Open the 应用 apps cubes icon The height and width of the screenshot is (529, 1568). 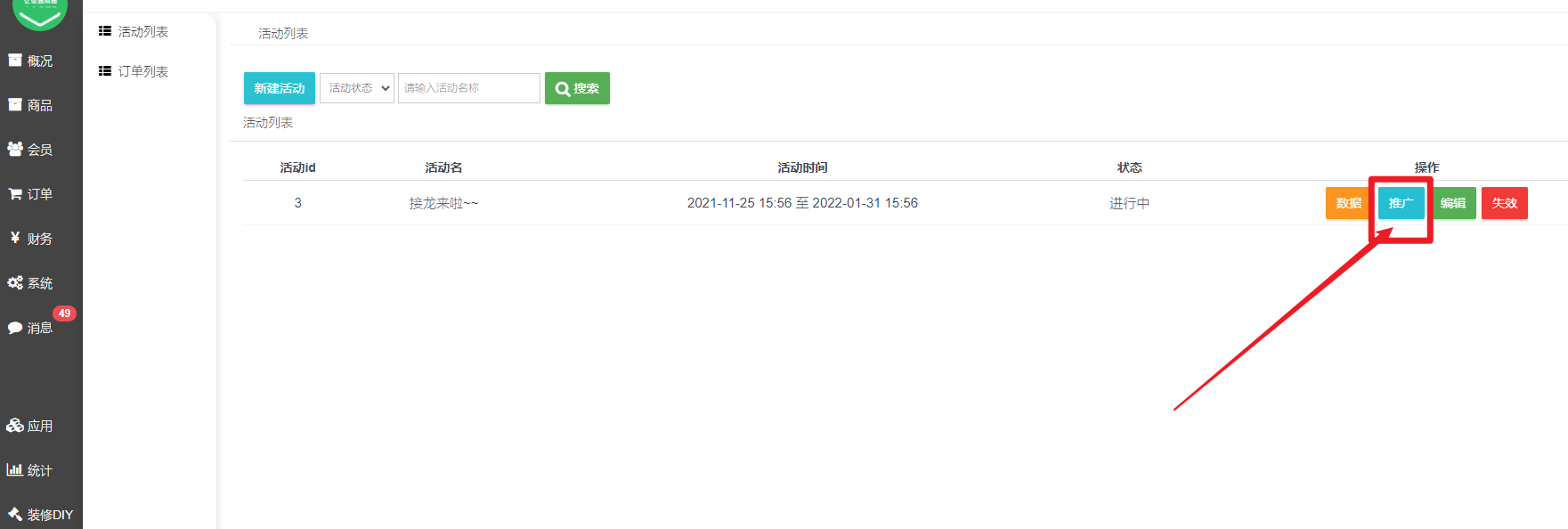coord(15,426)
